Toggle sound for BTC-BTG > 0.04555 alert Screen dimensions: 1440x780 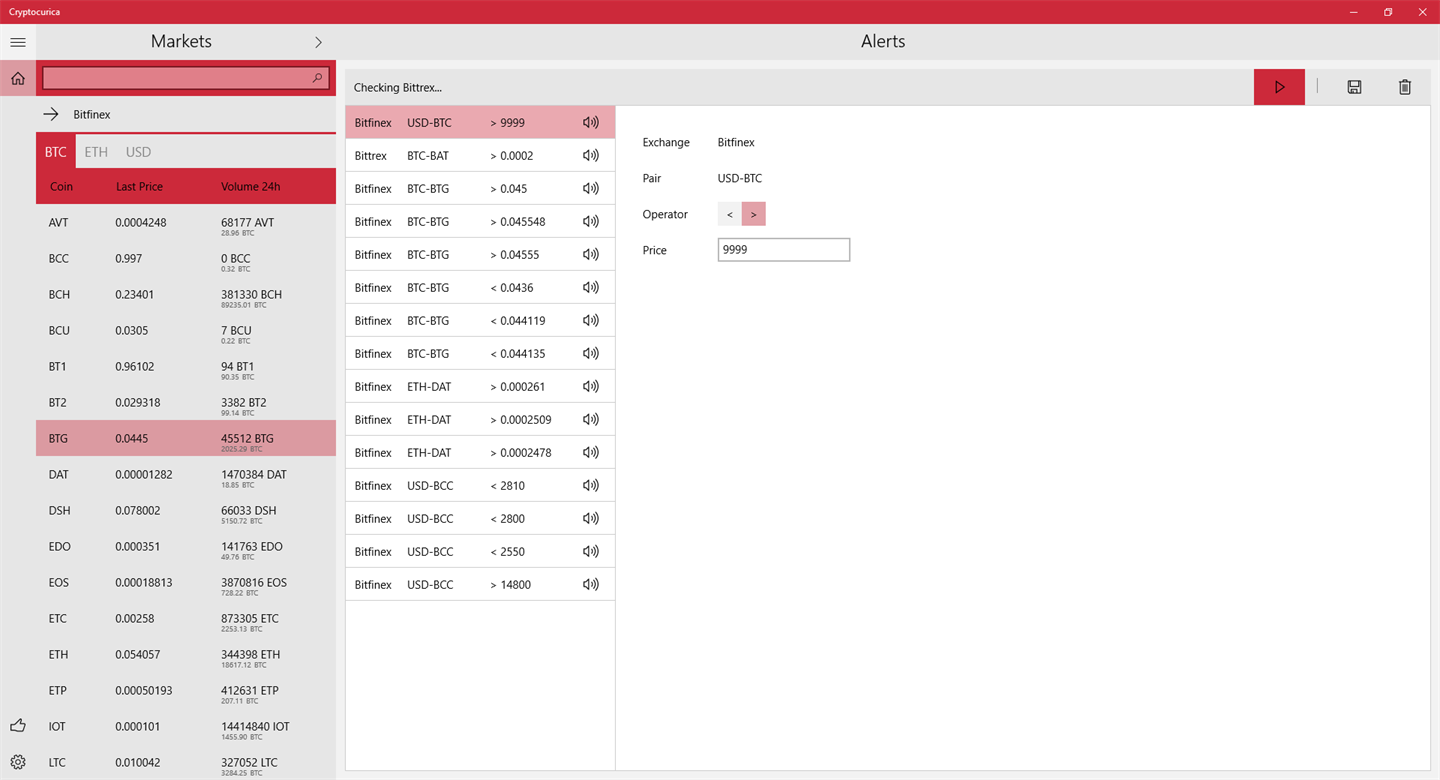pyautogui.click(x=591, y=254)
